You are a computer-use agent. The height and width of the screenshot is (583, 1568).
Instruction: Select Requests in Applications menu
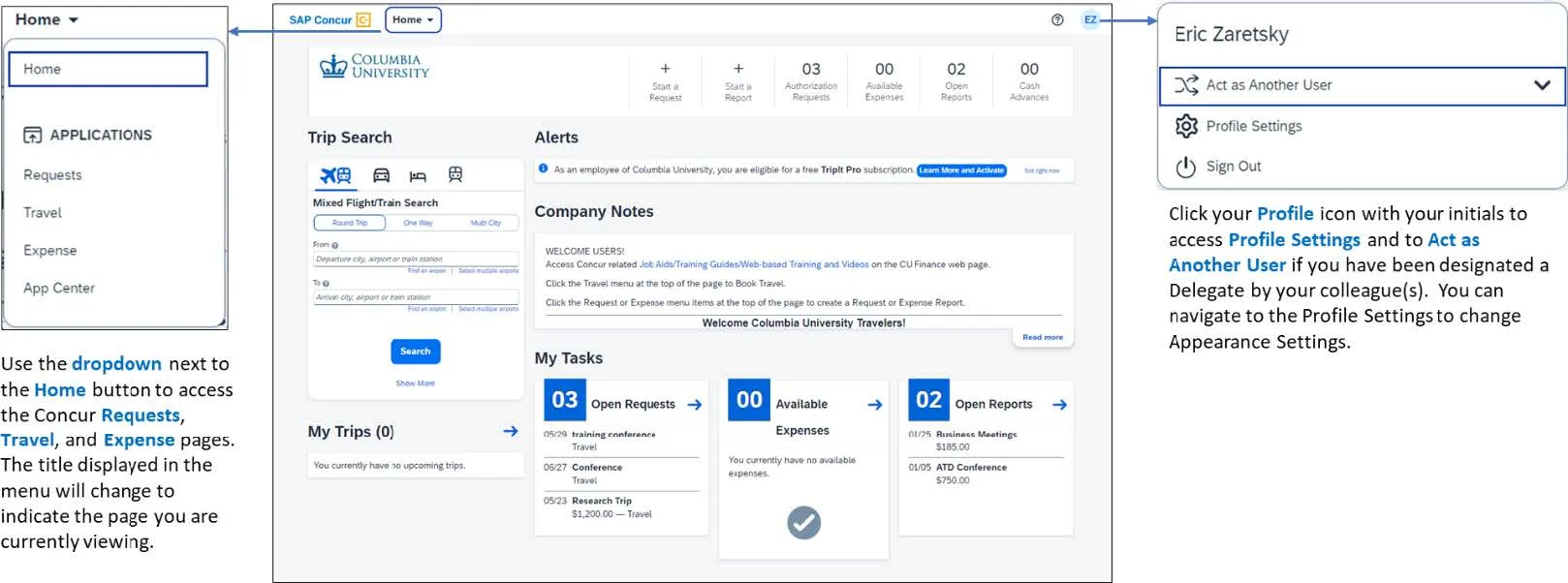coord(52,175)
